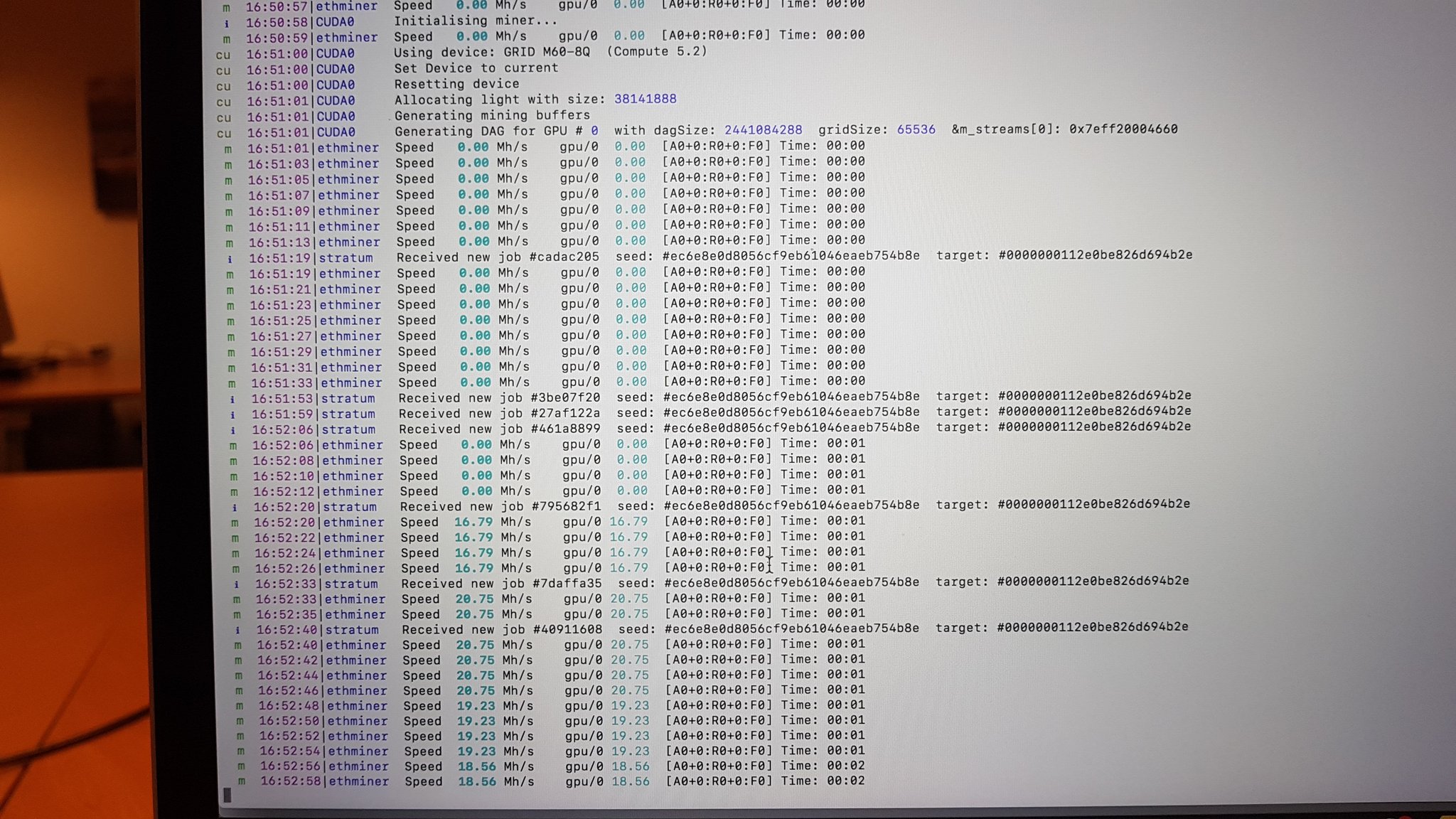
Task: Click the terminal cursor block at bottom
Action: [x=227, y=796]
